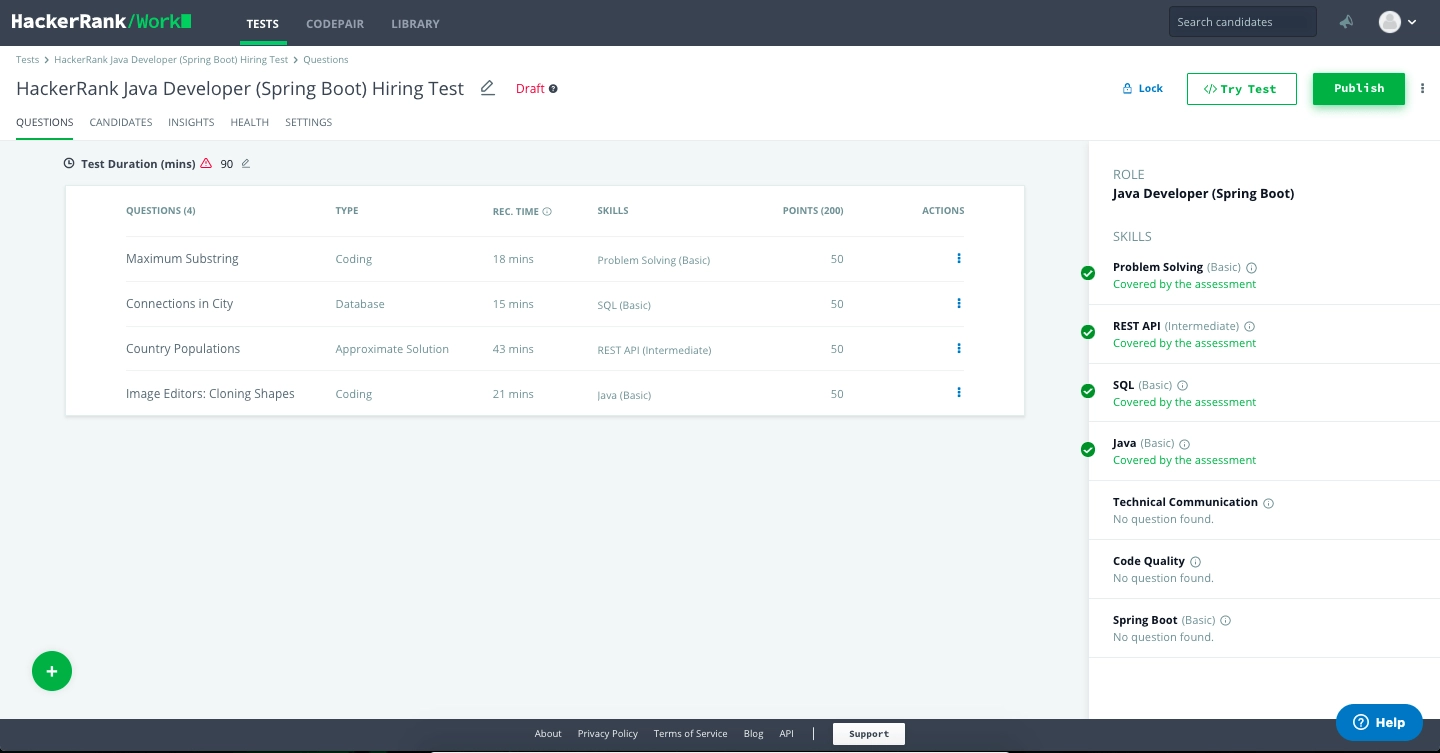
Task: Open the announcements megaphone icon
Action: 1347,22
